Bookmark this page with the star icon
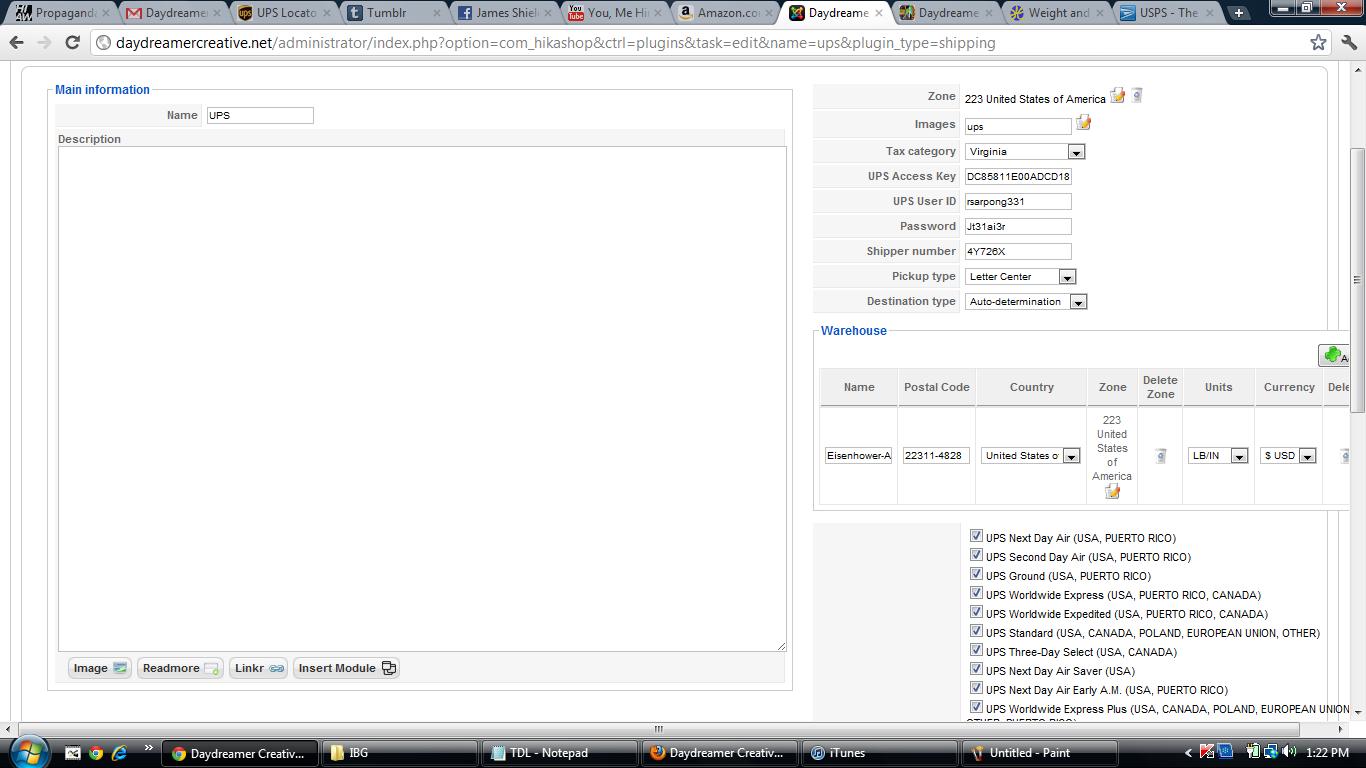 click(x=1318, y=42)
